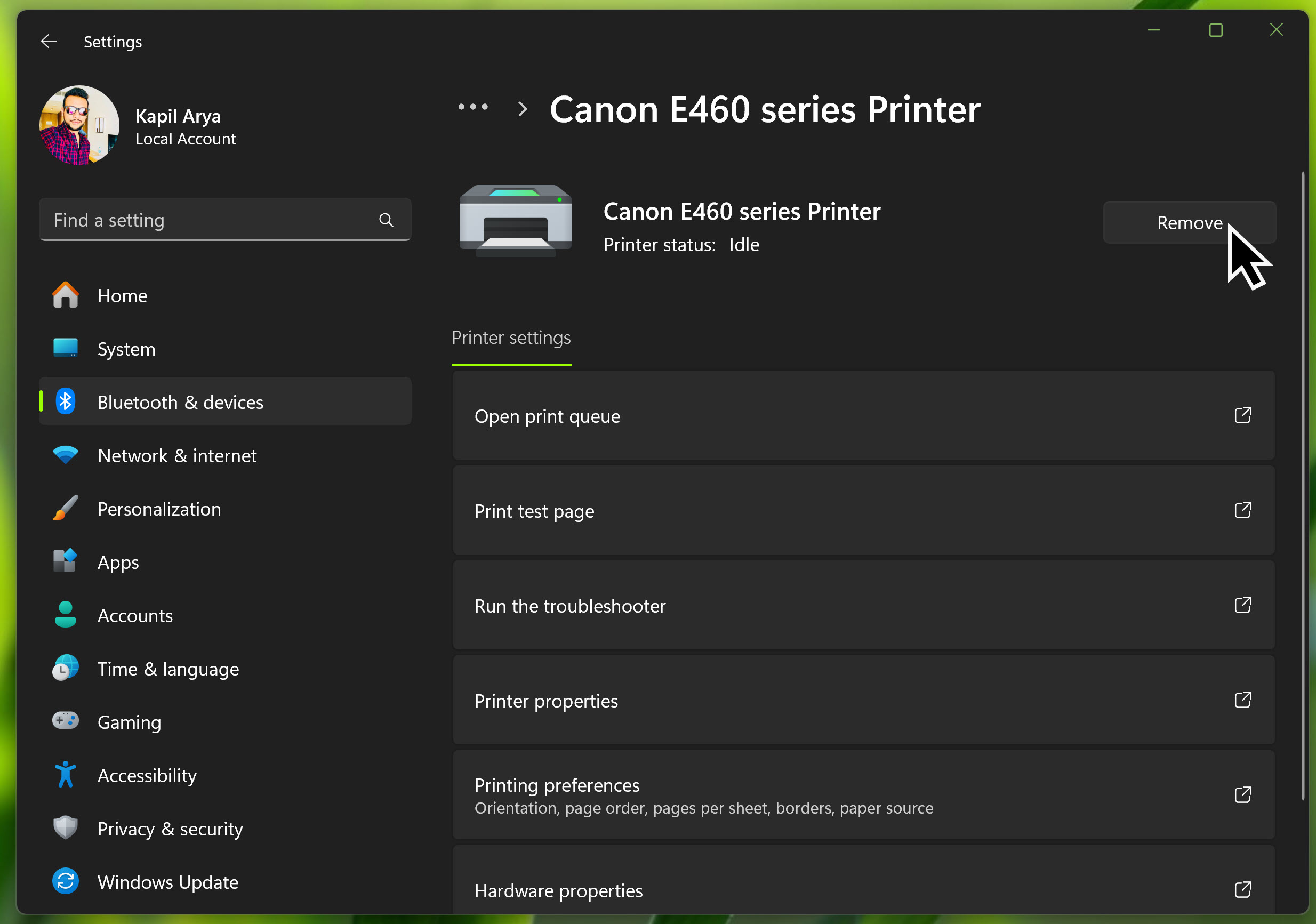The width and height of the screenshot is (1316, 924).
Task: Open Home via its house icon
Action: coord(66,296)
